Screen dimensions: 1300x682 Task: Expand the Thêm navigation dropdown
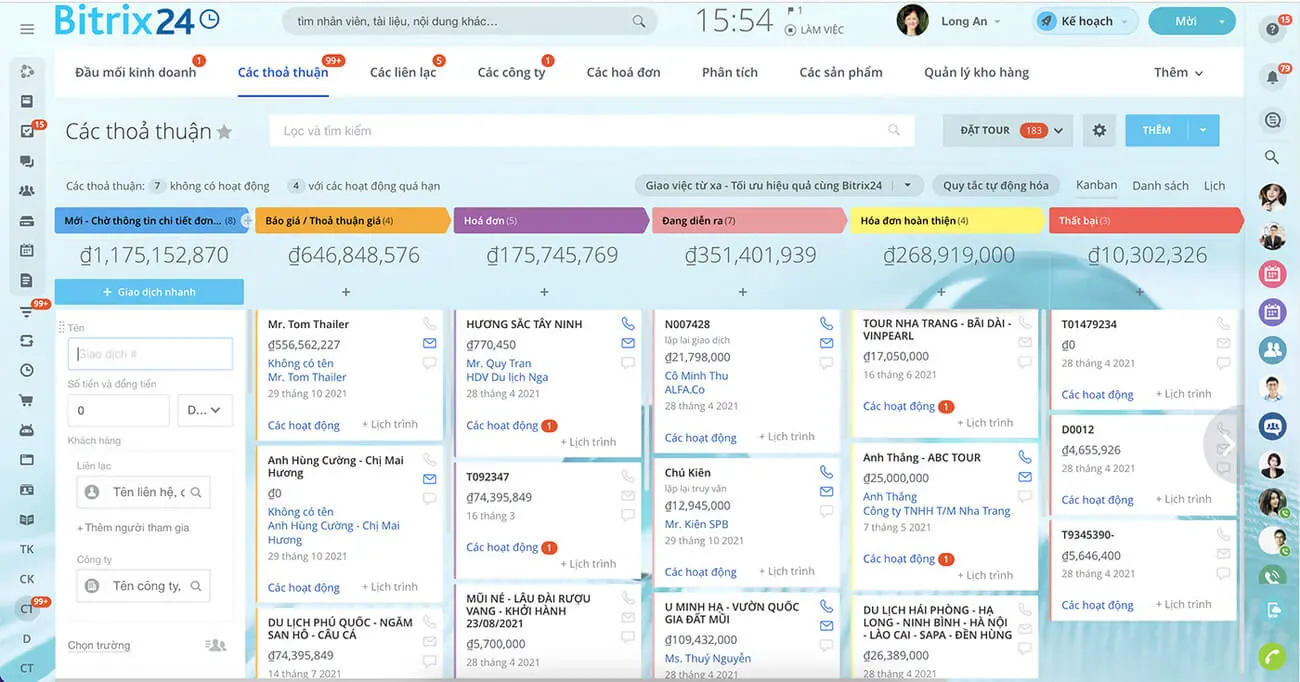[1178, 73]
